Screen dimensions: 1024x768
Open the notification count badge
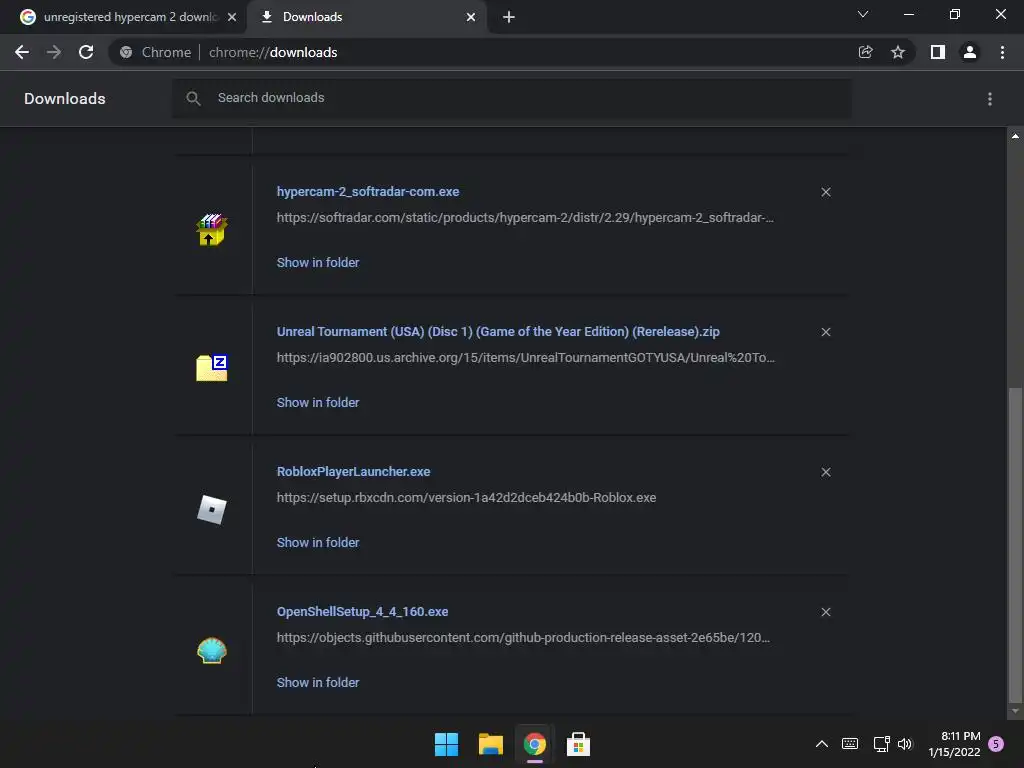[996, 744]
